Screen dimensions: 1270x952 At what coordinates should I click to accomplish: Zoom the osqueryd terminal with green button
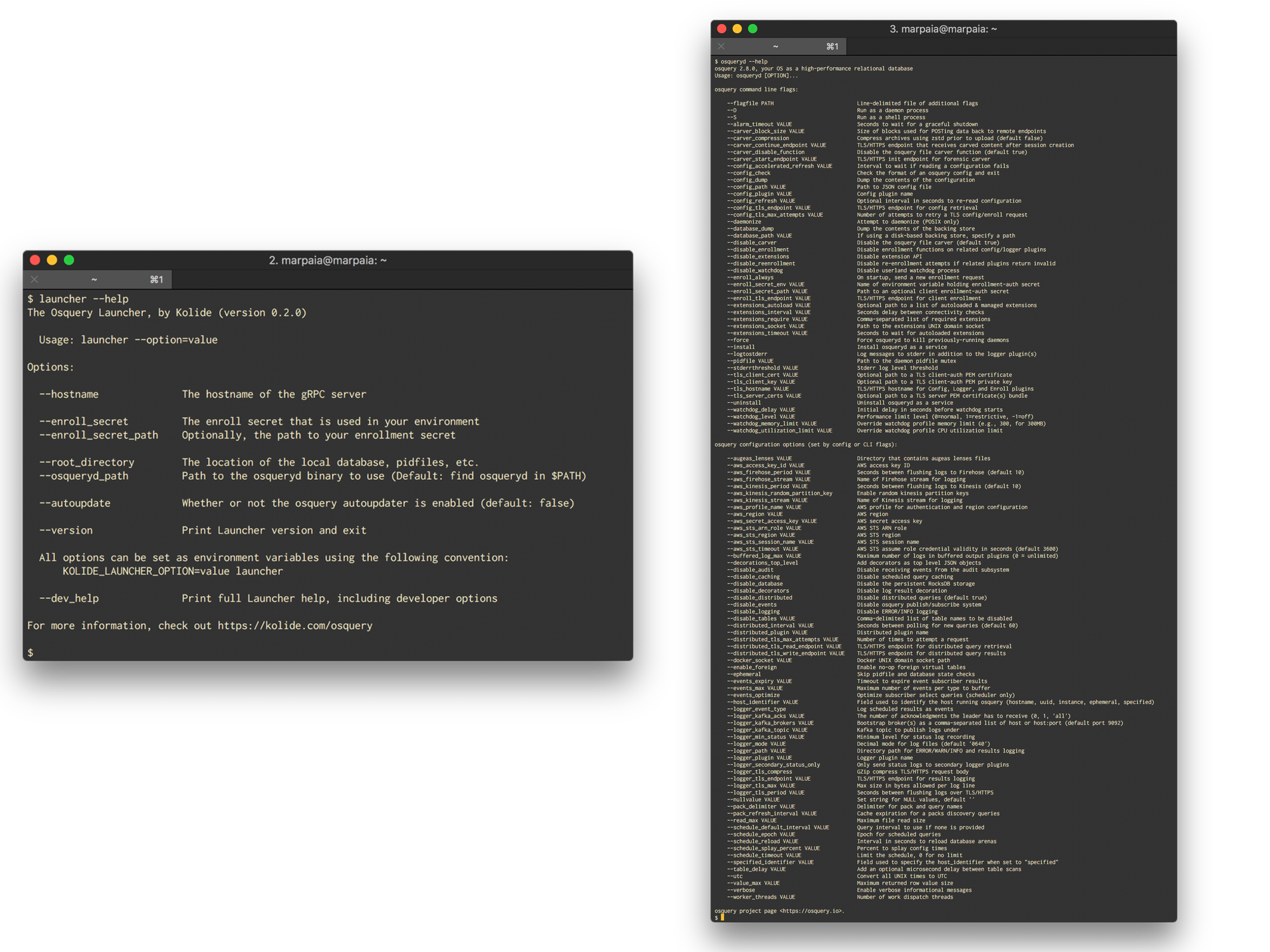click(752, 29)
